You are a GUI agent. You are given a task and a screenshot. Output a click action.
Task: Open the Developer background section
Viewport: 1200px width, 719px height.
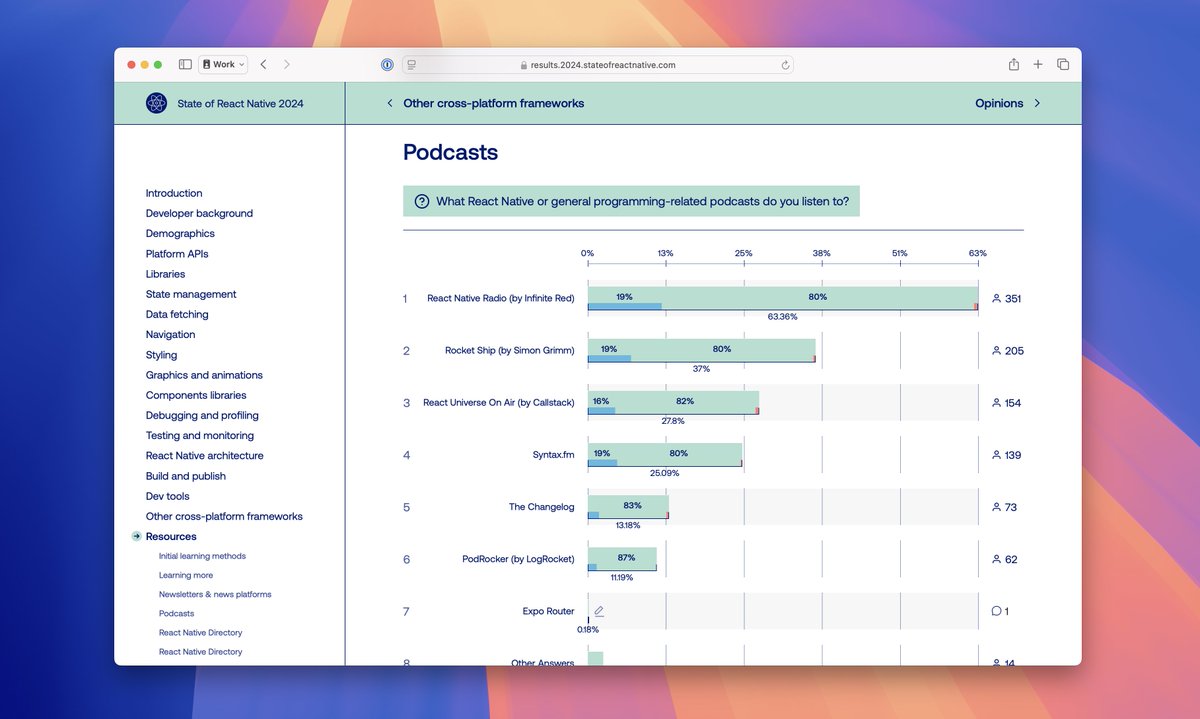tap(199, 213)
